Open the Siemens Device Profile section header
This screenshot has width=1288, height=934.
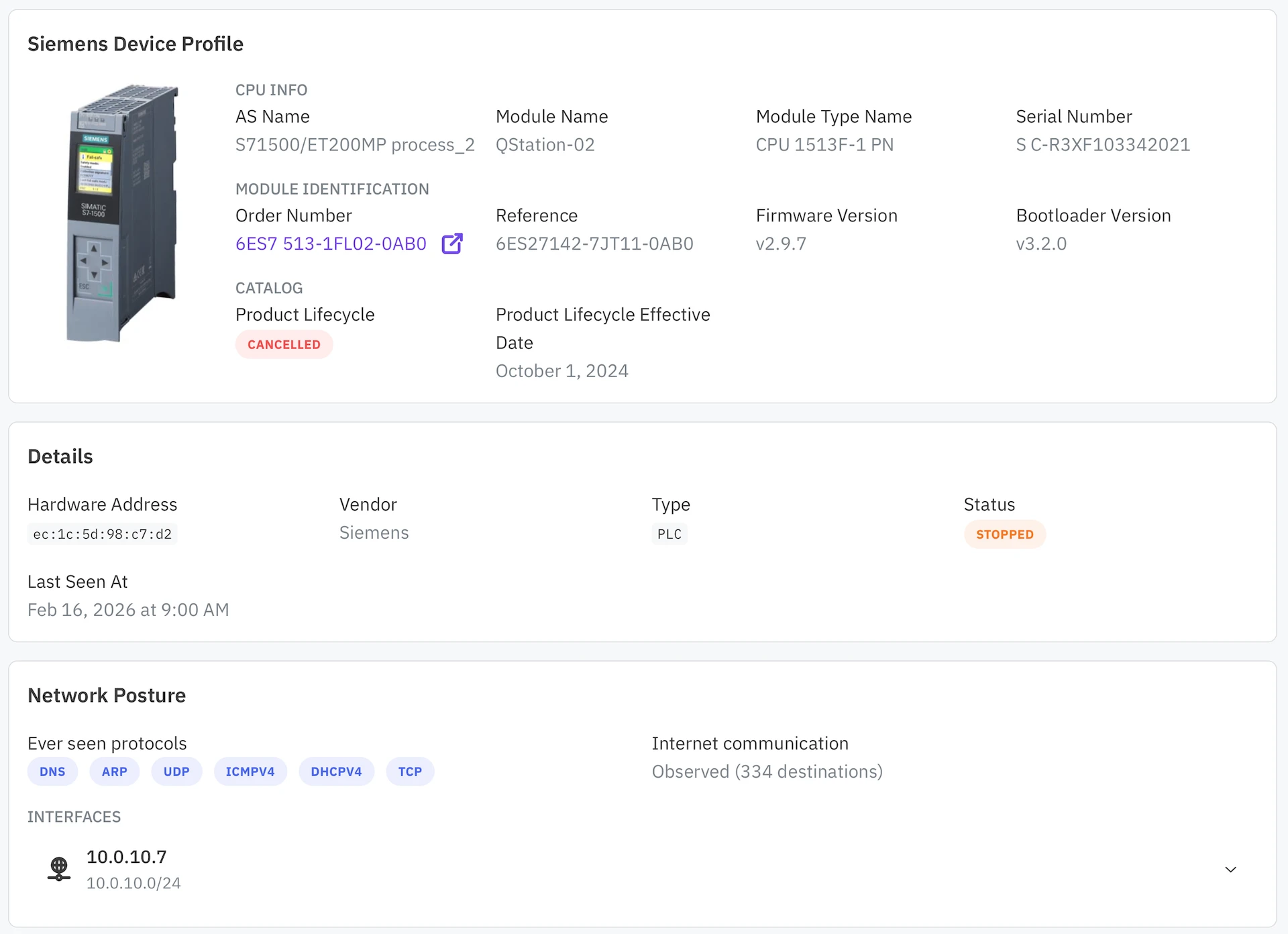pos(136,44)
